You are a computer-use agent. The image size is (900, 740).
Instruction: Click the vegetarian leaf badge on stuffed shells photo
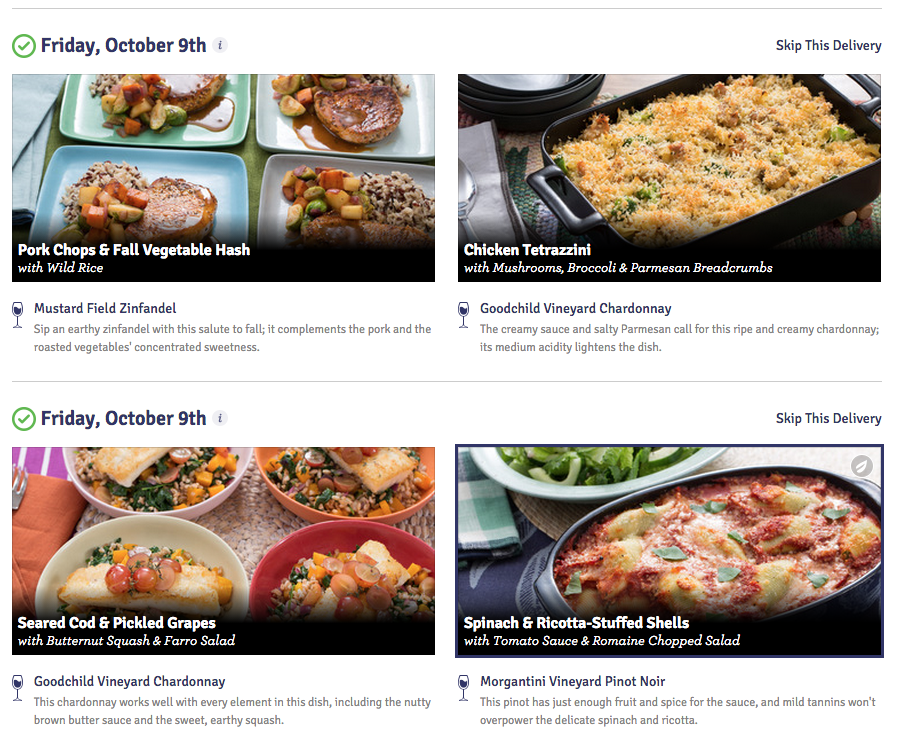tap(860, 466)
